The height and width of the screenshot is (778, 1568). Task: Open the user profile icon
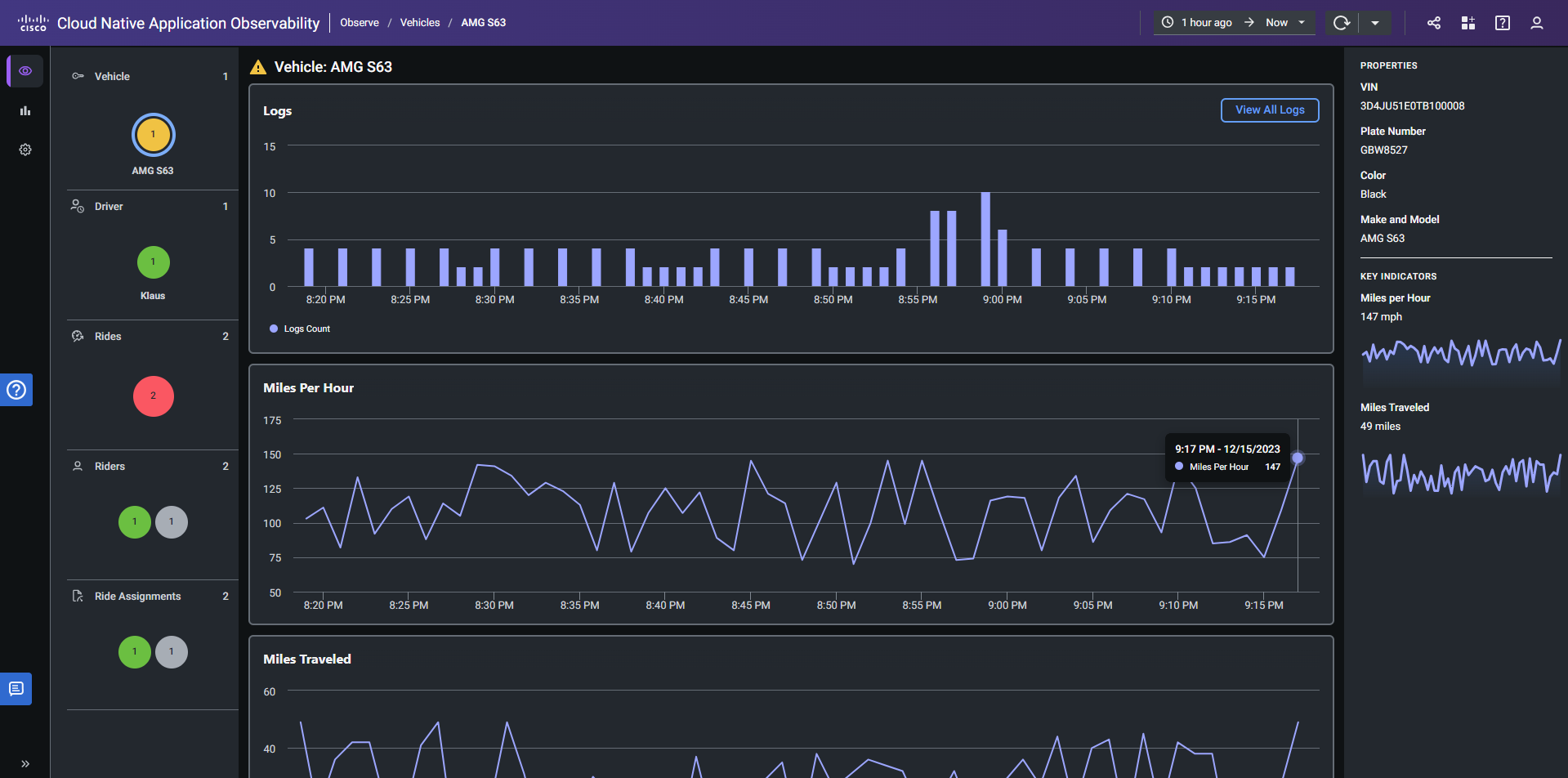pyautogui.click(x=1537, y=23)
